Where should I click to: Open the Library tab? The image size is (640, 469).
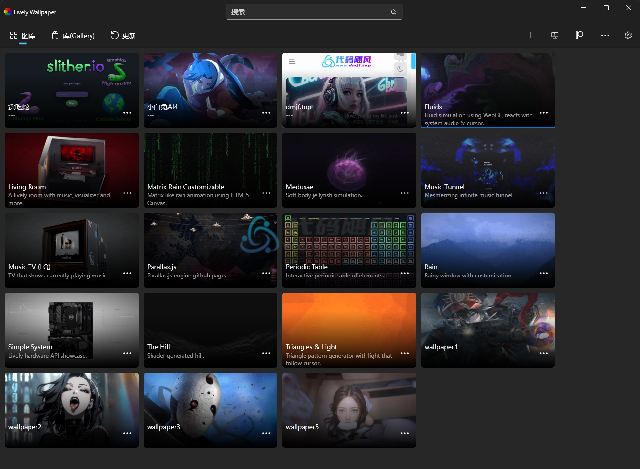pyautogui.click(x=22, y=36)
